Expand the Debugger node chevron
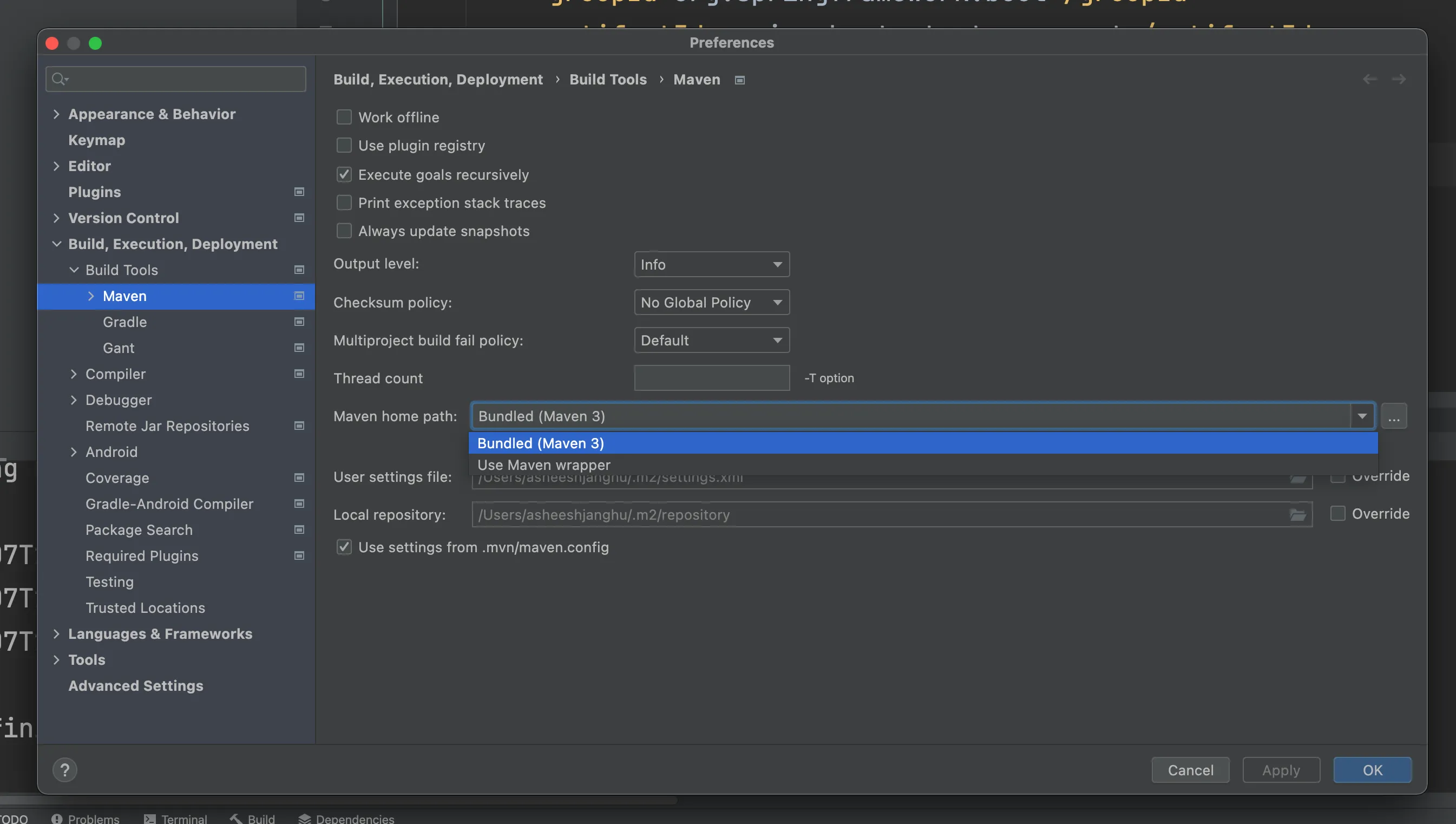Screen dimensions: 1456x824 click(x=74, y=400)
